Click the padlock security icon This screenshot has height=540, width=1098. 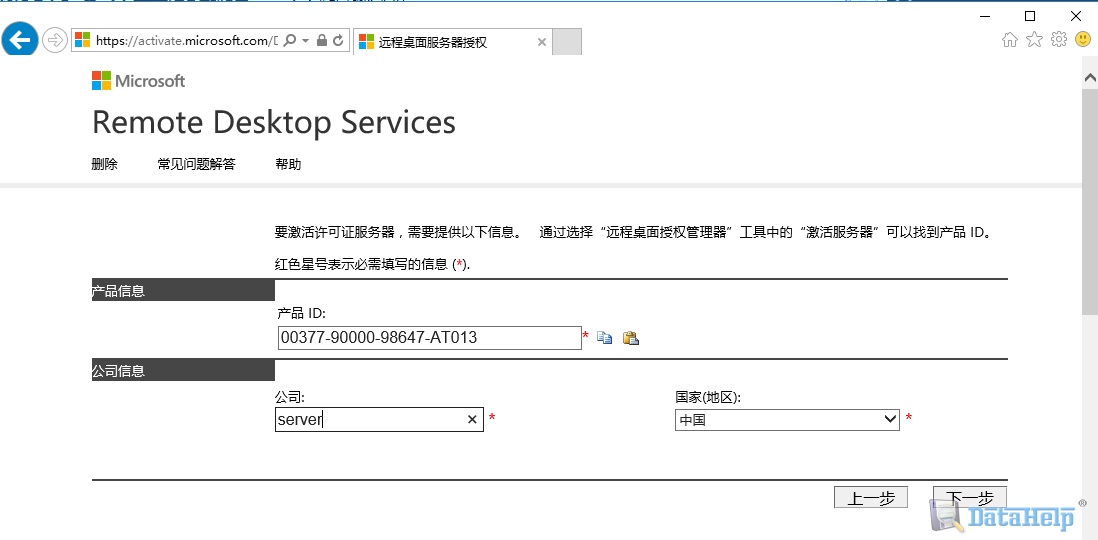pos(322,41)
